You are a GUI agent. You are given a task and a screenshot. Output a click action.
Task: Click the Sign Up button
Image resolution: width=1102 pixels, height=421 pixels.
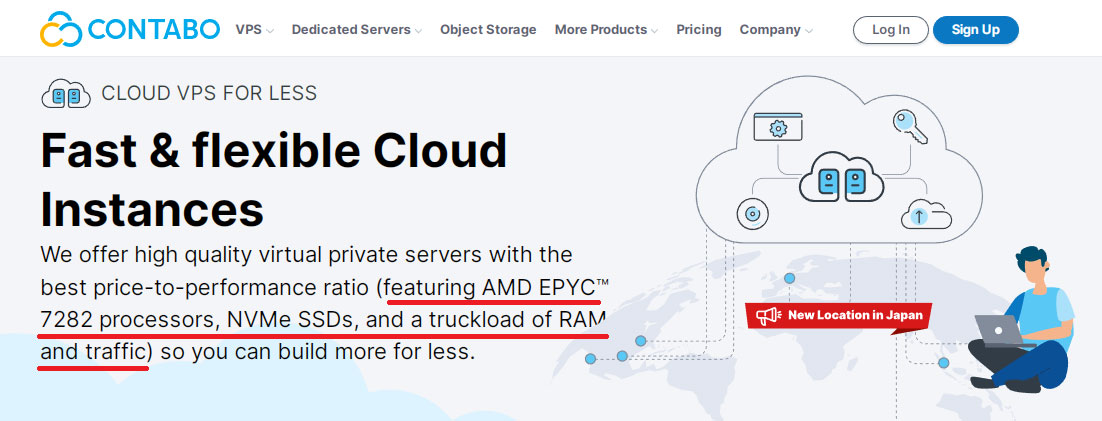(975, 30)
